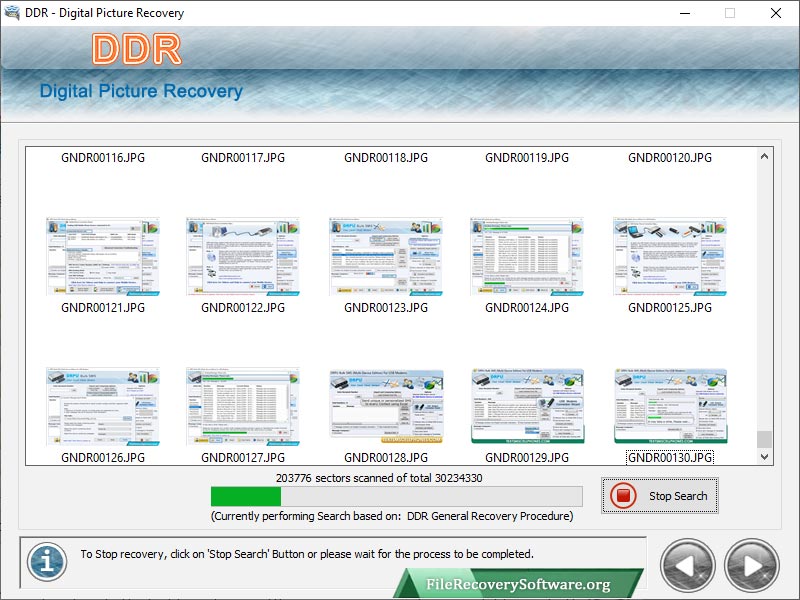Screen dimensions: 800x600
Task: Select thumbnail of GNDR00121.JPG
Action: [x=103, y=255]
